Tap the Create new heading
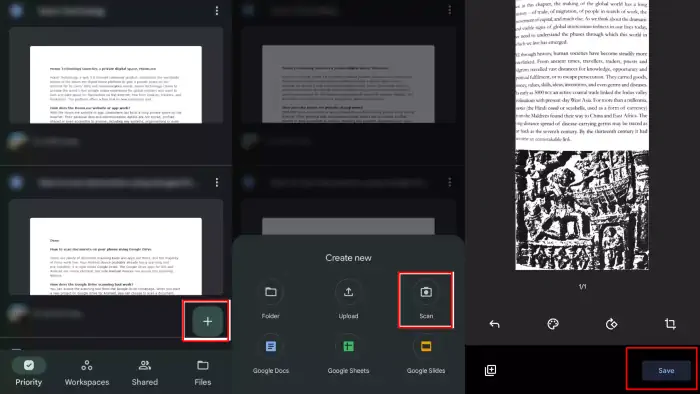The height and width of the screenshot is (394, 700). click(x=348, y=258)
